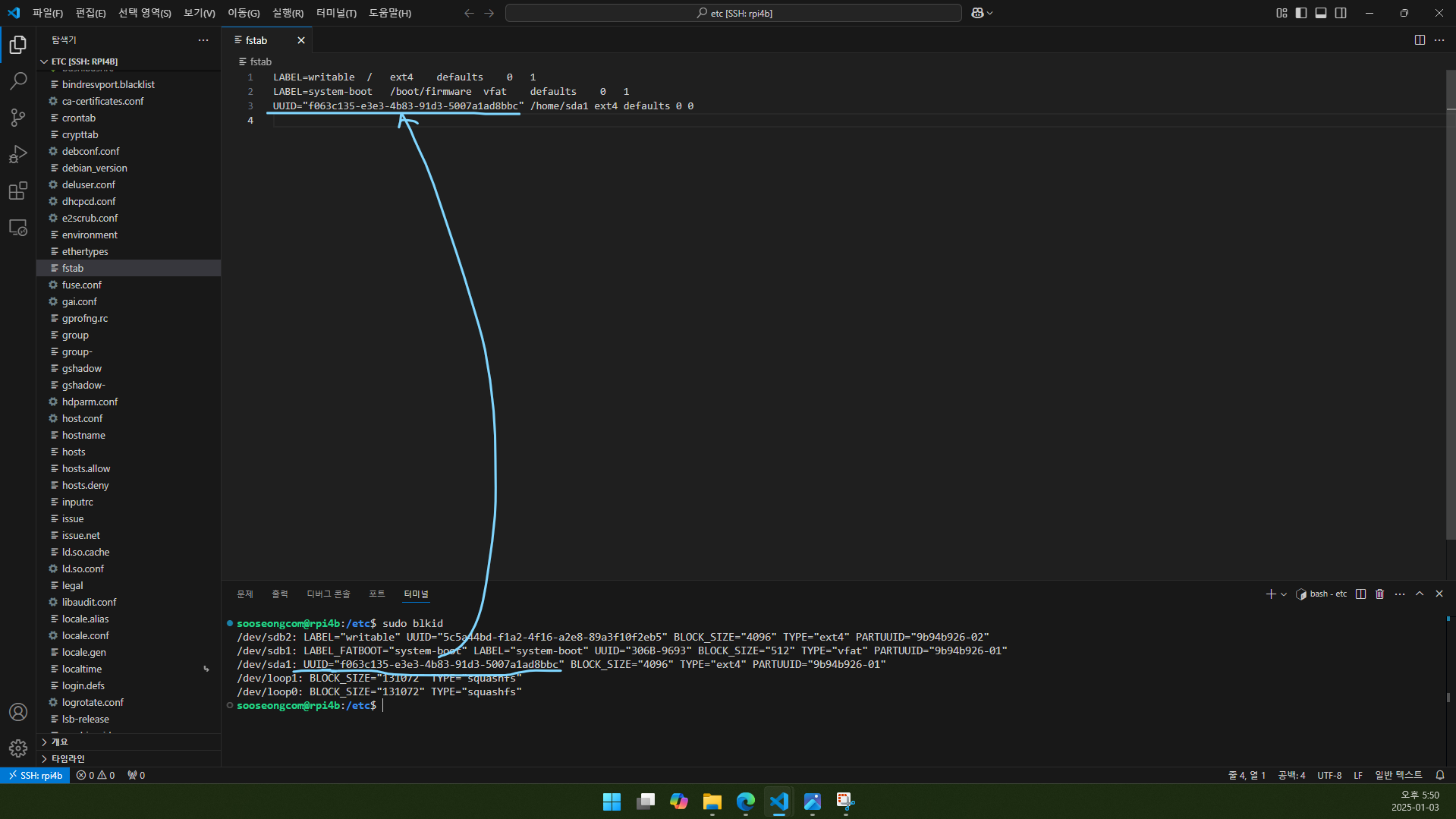Open the 선택 영역(S) menu
1456x819 pixels.
(x=145, y=13)
